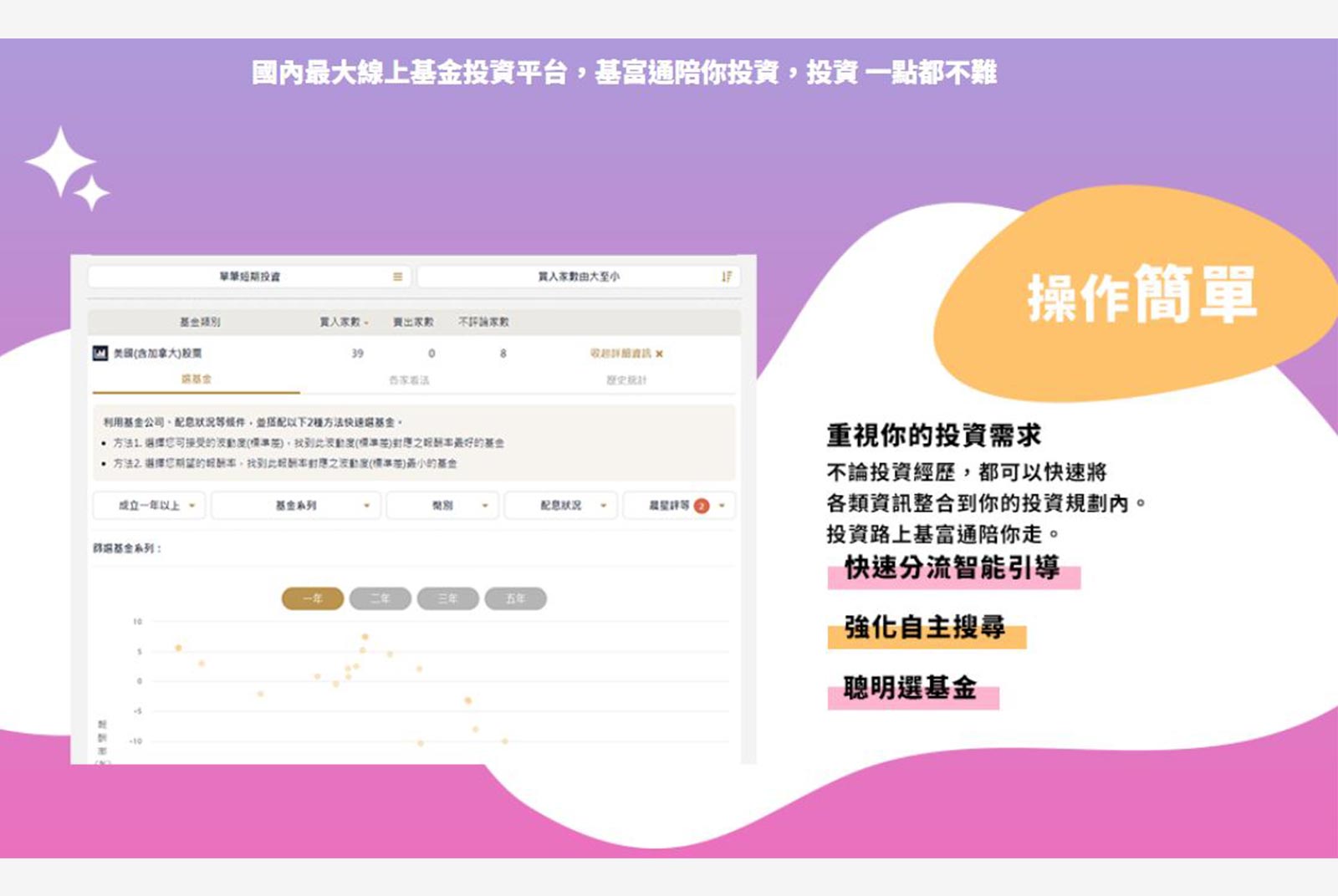Screen dimensions: 1338x896
Task: Expand the 成立一年以上 dropdown
Action: (x=150, y=506)
